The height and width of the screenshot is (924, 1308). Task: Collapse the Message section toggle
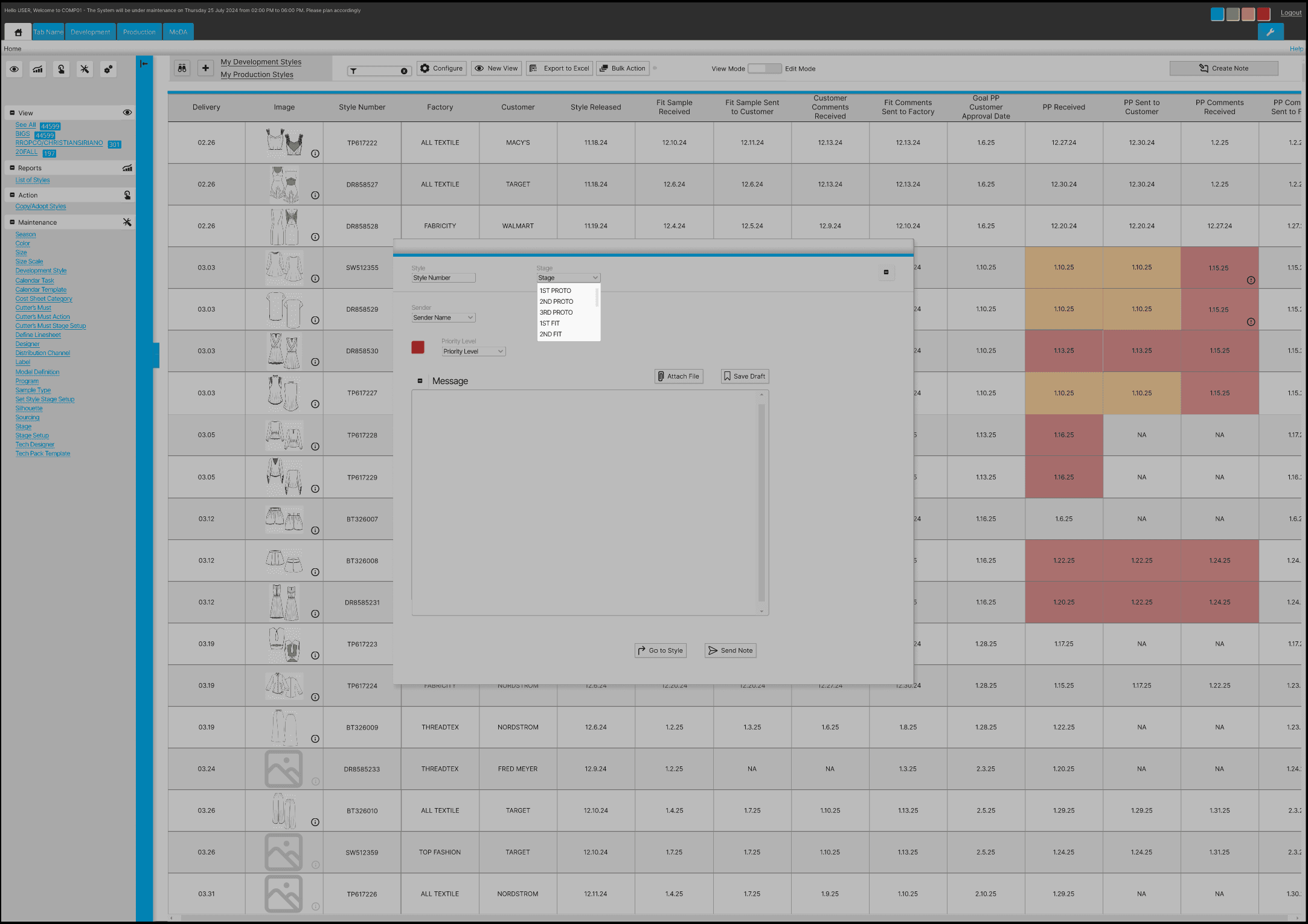[x=420, y=381]
